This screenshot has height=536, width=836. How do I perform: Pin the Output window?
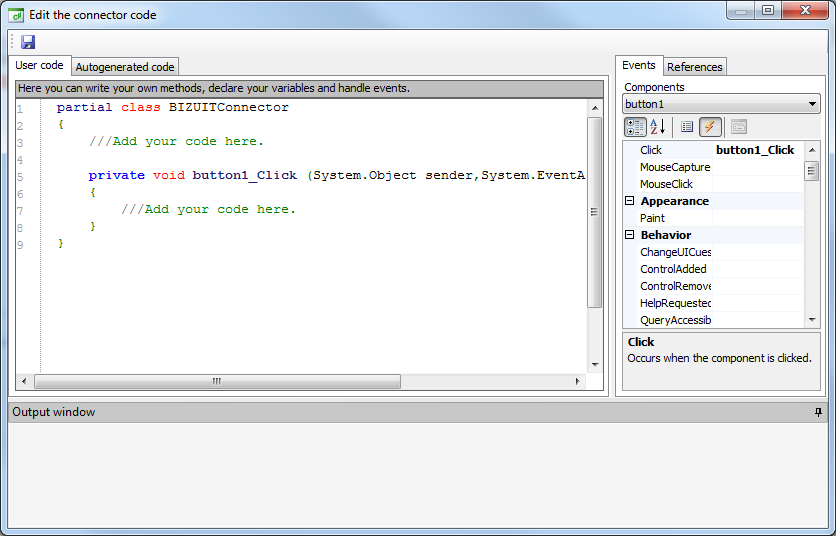click(818, 412)
